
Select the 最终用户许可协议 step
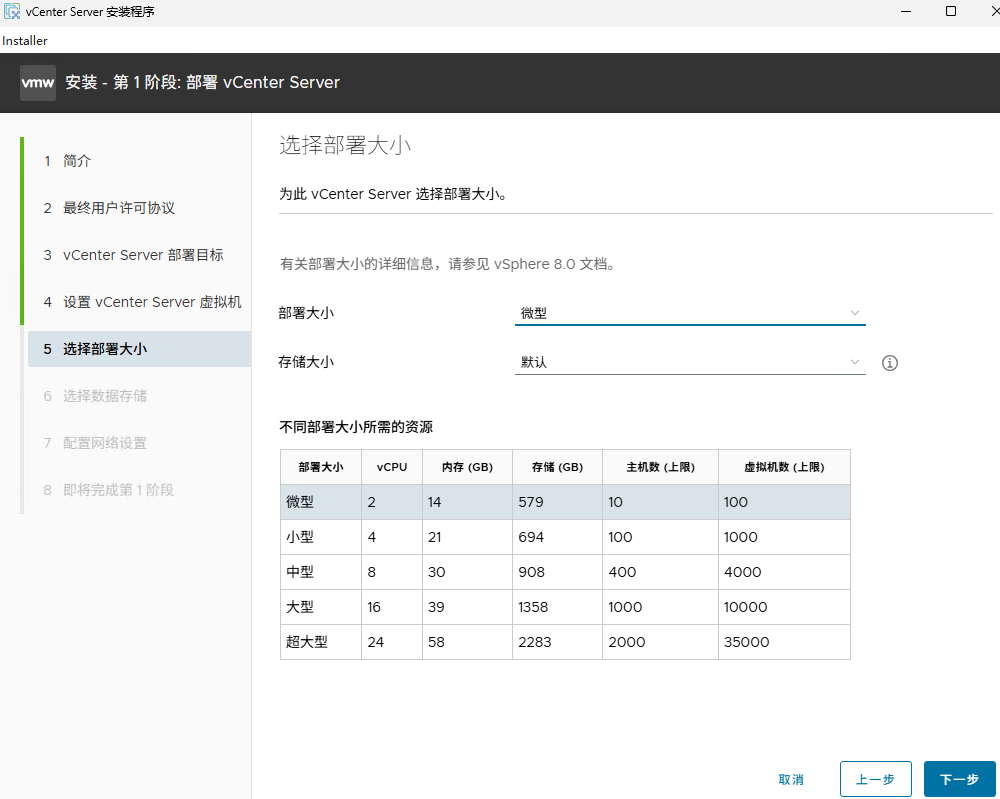118,207
